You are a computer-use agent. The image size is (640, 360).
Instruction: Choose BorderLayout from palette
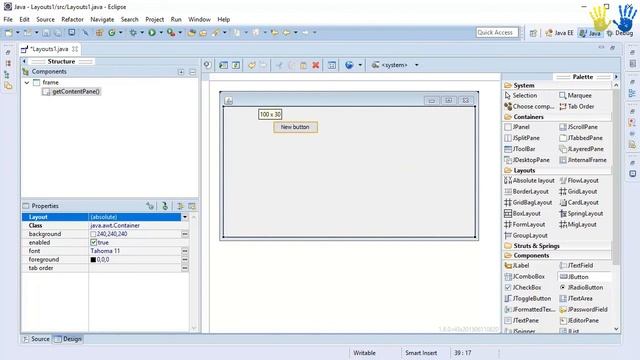point(527,191)
